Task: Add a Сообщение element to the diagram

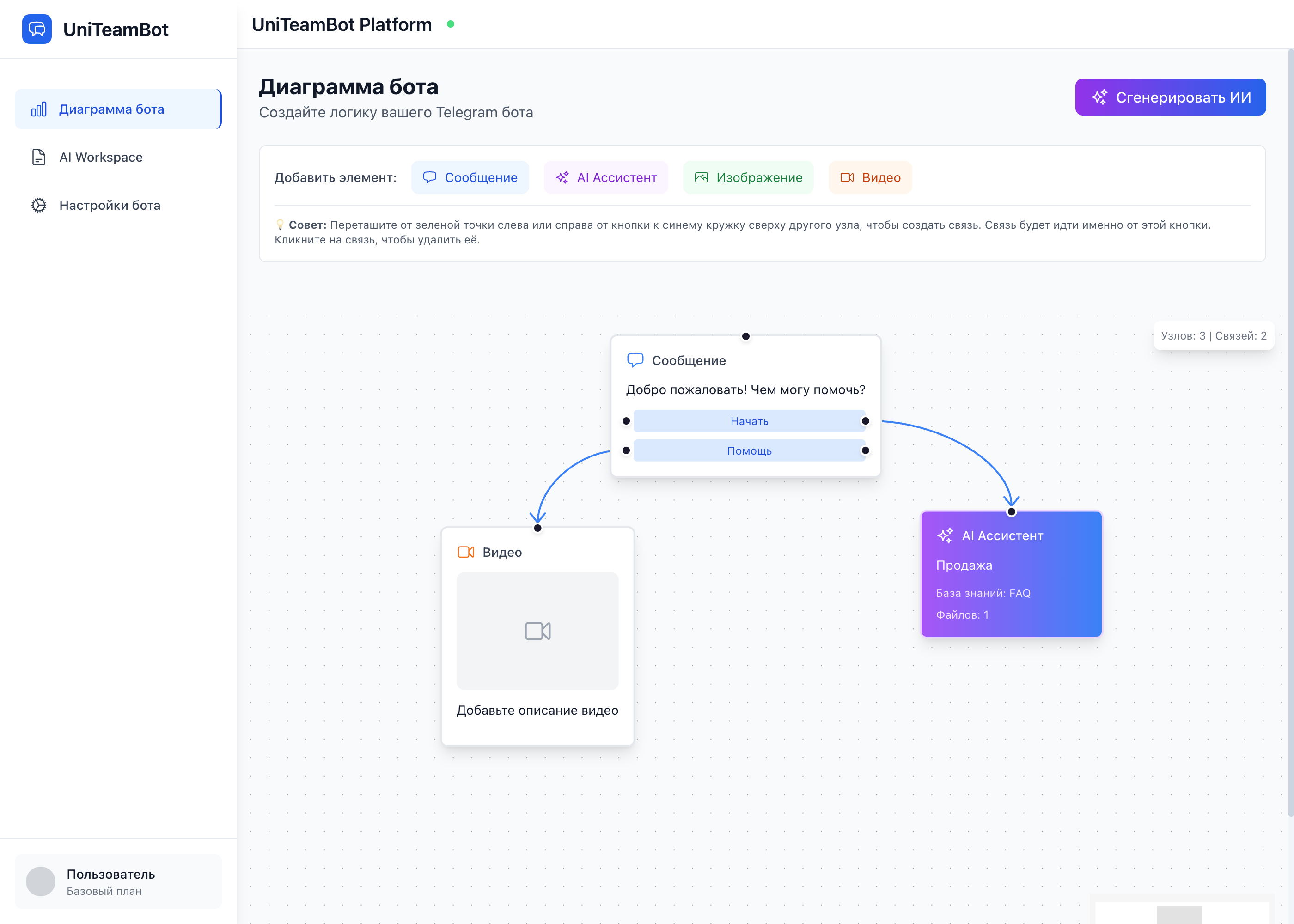Action: coord(470,177)
